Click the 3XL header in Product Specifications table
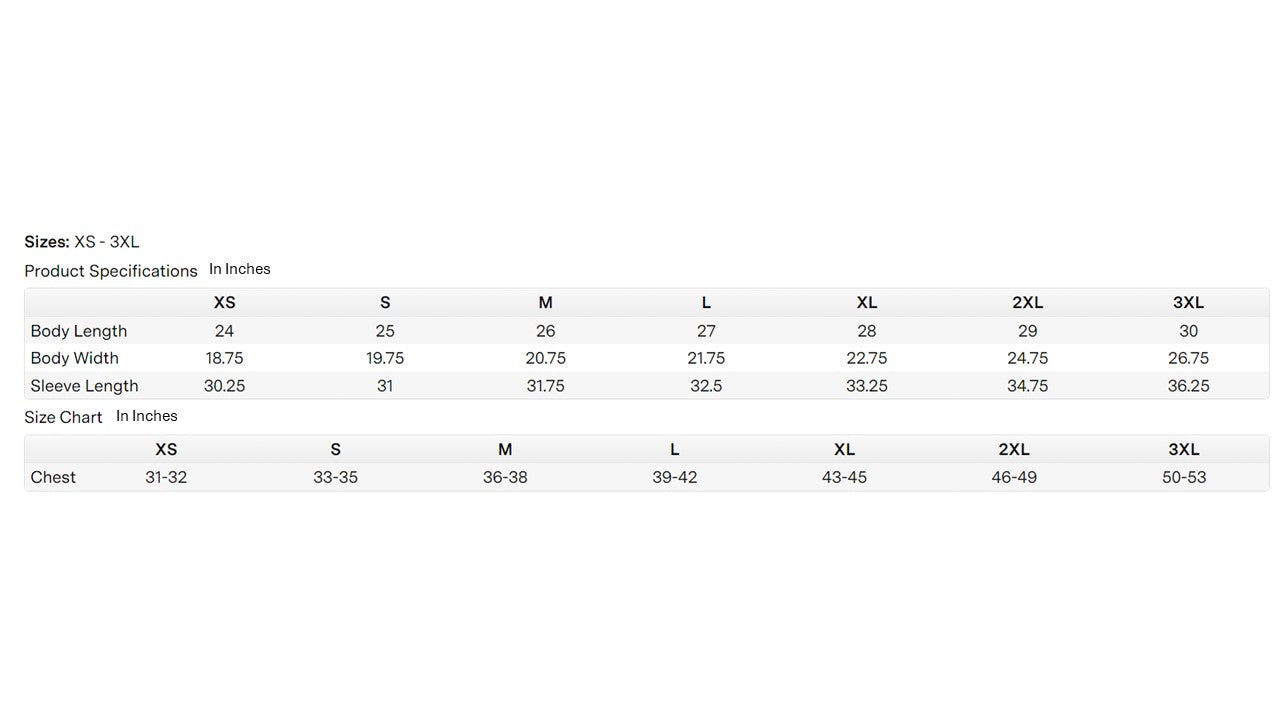 click(x=1188, y=303)
